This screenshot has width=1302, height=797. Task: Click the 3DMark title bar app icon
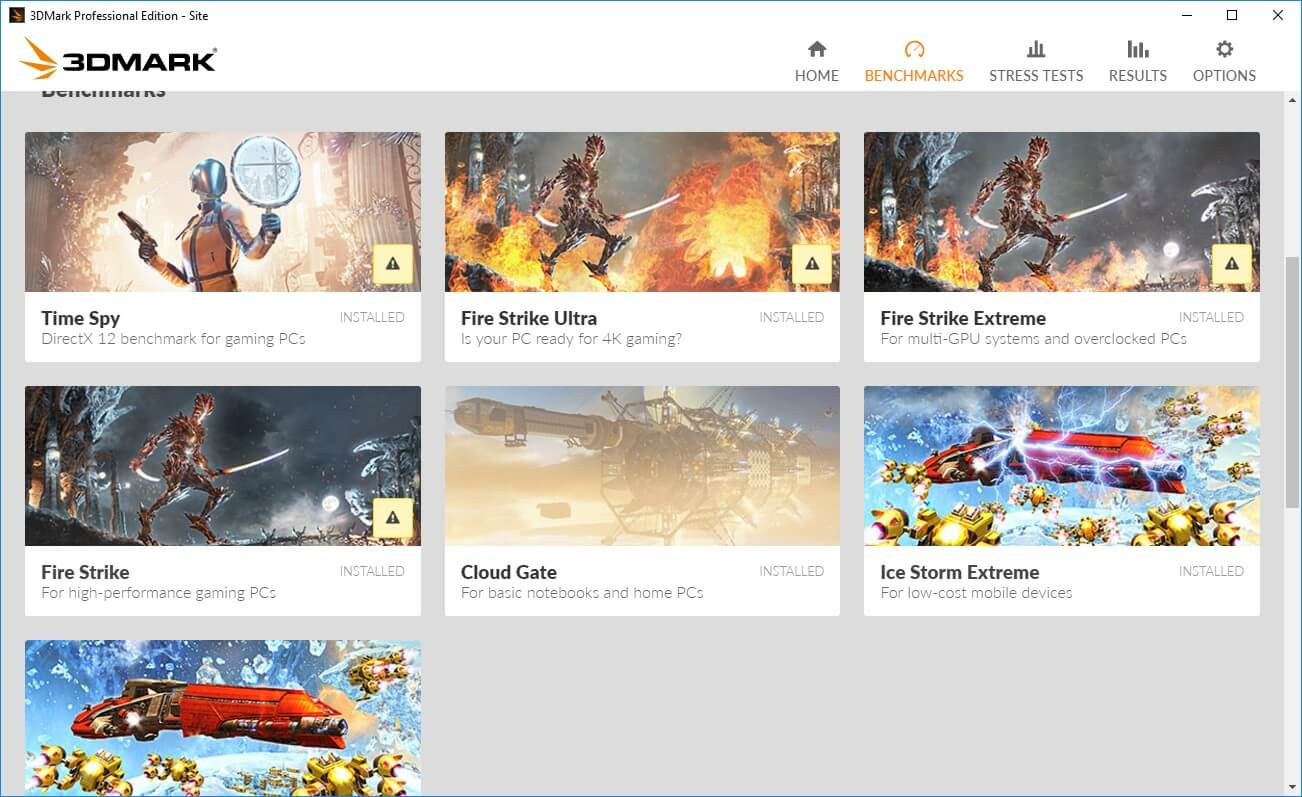16,15
